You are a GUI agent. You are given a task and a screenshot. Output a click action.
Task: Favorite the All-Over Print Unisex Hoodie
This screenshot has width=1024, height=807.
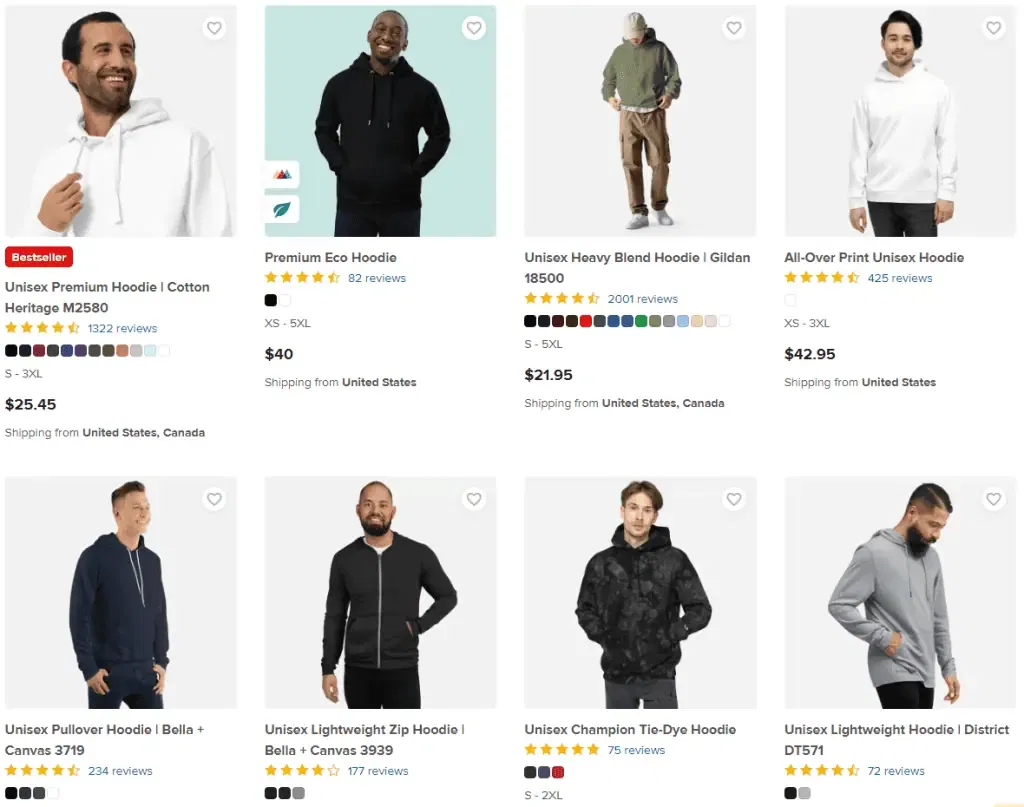994,29
